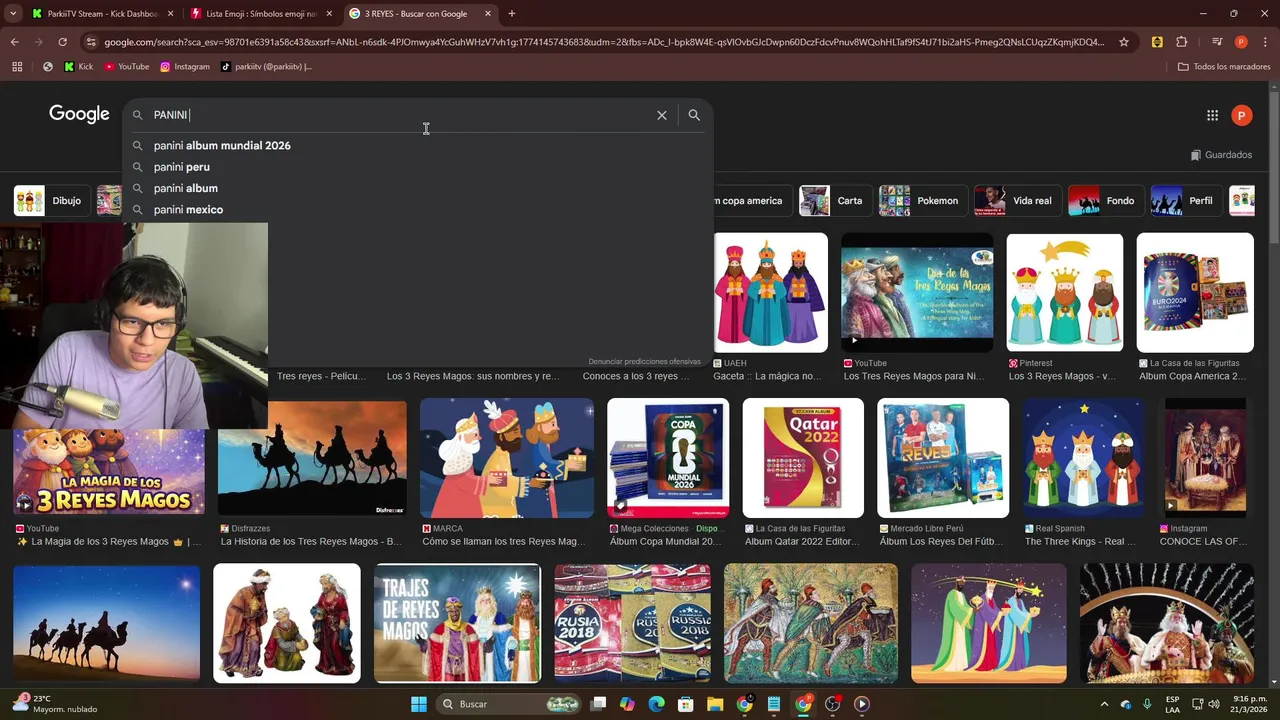Filter images by Vida real chip
The image size is (1280, 720).
pos(1017,201)
